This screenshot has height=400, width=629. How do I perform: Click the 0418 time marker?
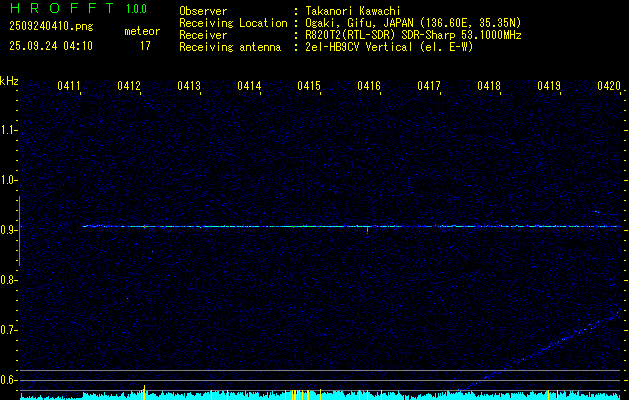(489, 86)
